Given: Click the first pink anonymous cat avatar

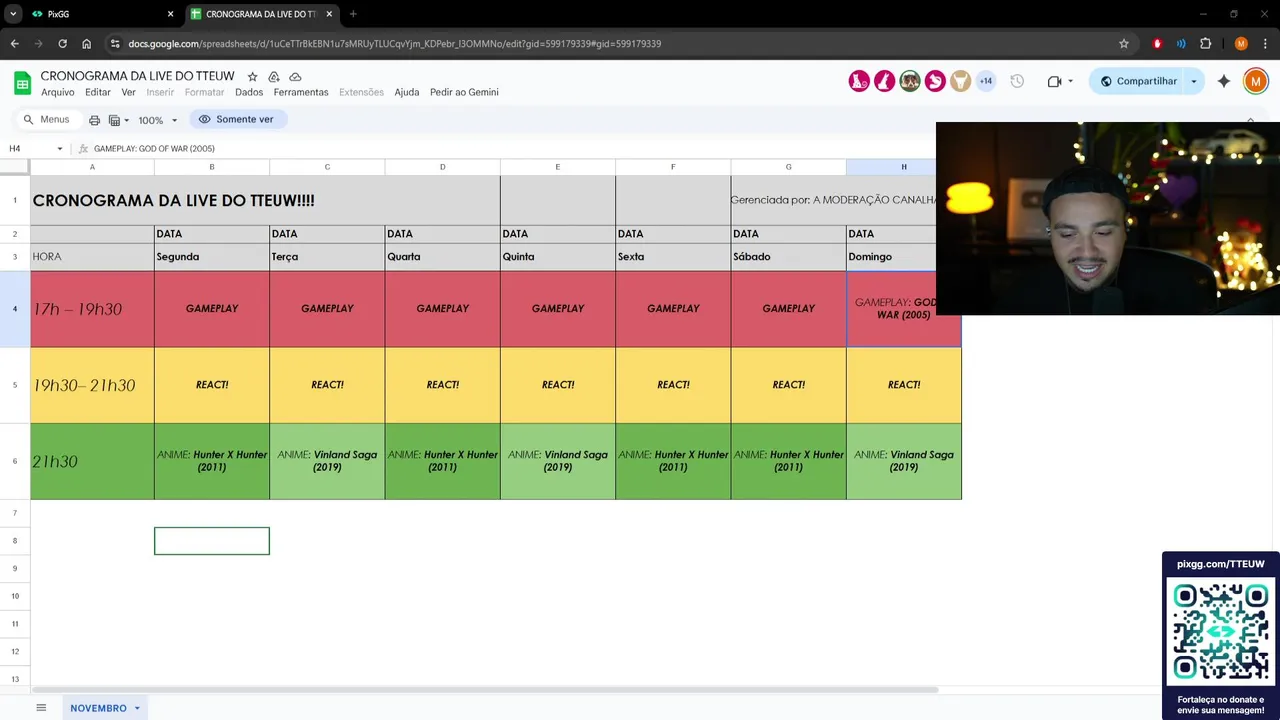Looking at the screenshot, I should (859, 81).
